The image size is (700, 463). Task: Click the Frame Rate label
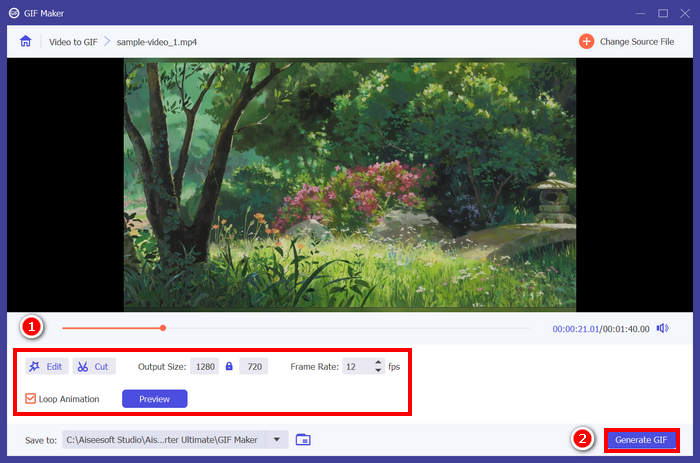(314, 367)
